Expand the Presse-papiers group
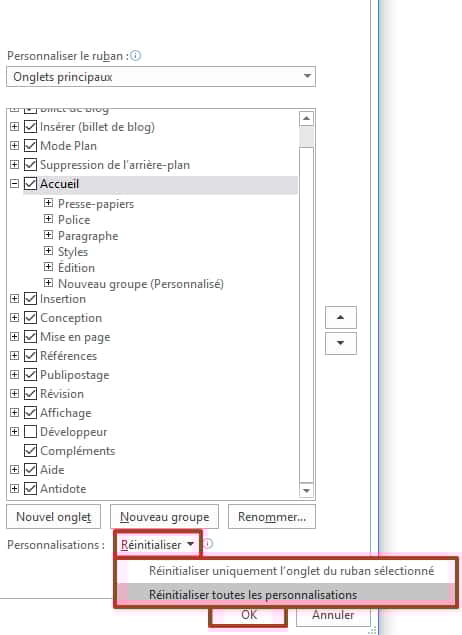Viewport: 462px width, 635px height. coord(48,203)
